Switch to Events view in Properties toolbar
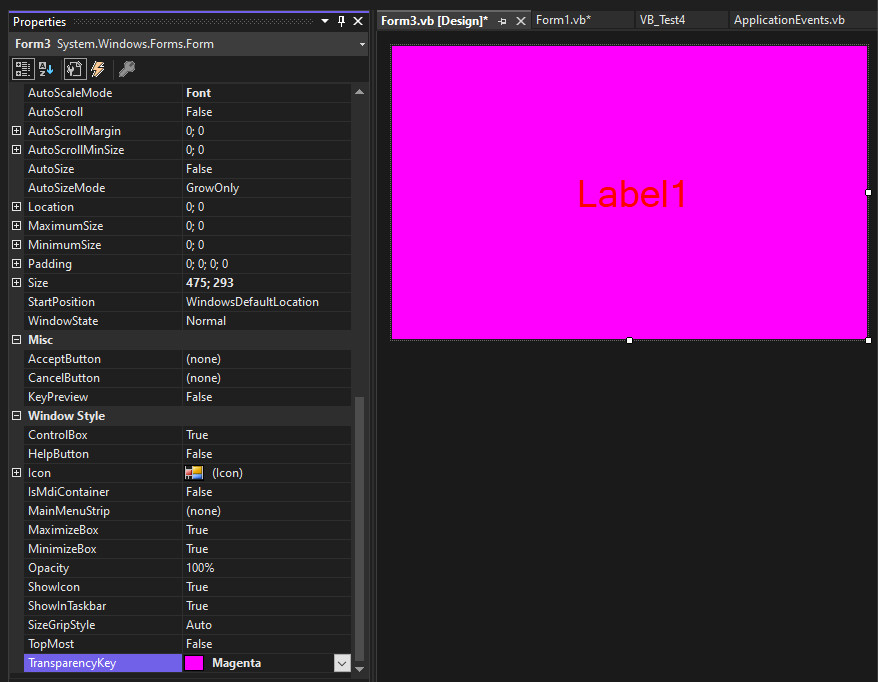This screenshot has height=682, width=878. [96, 68]
